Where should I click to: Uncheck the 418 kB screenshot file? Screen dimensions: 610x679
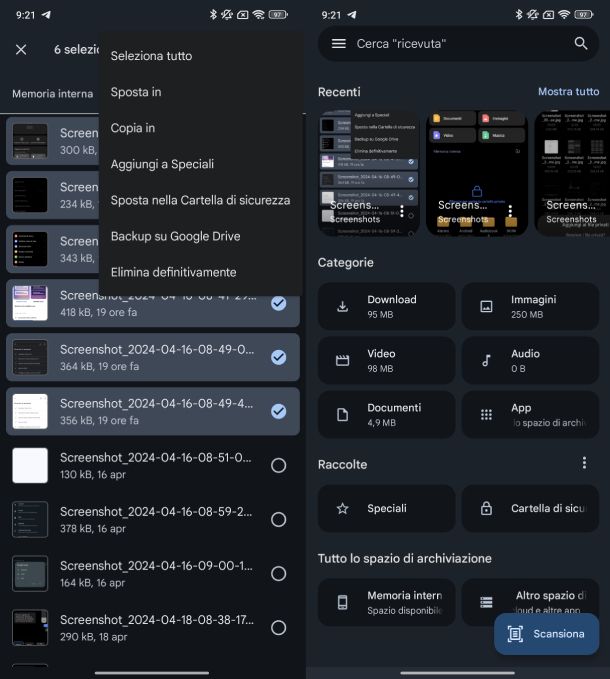(x=278, y=303)
